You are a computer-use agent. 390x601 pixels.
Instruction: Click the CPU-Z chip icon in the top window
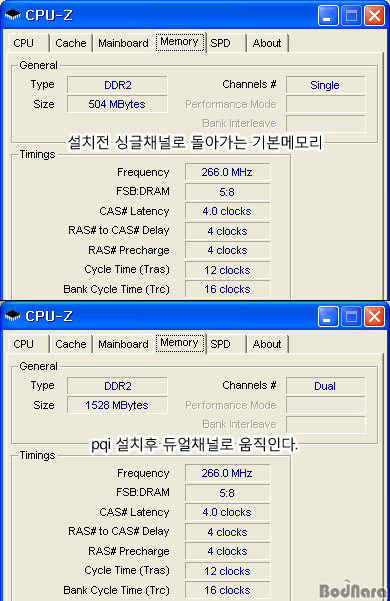pos(12,16)
